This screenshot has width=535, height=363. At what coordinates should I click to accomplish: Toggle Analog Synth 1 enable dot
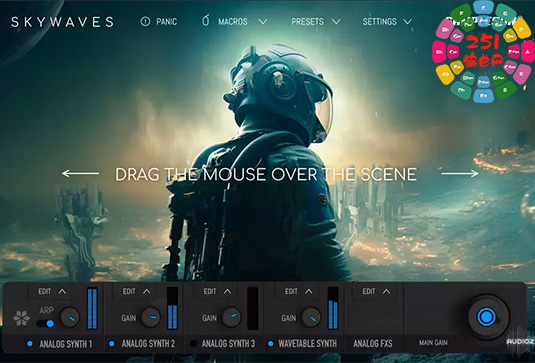[x=30, y=344]
